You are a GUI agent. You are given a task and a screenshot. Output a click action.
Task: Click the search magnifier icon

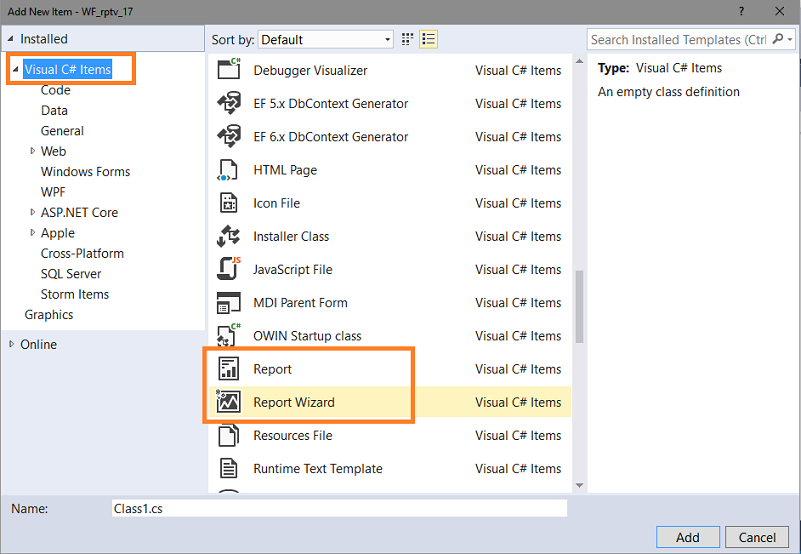(x=778, y=39)
